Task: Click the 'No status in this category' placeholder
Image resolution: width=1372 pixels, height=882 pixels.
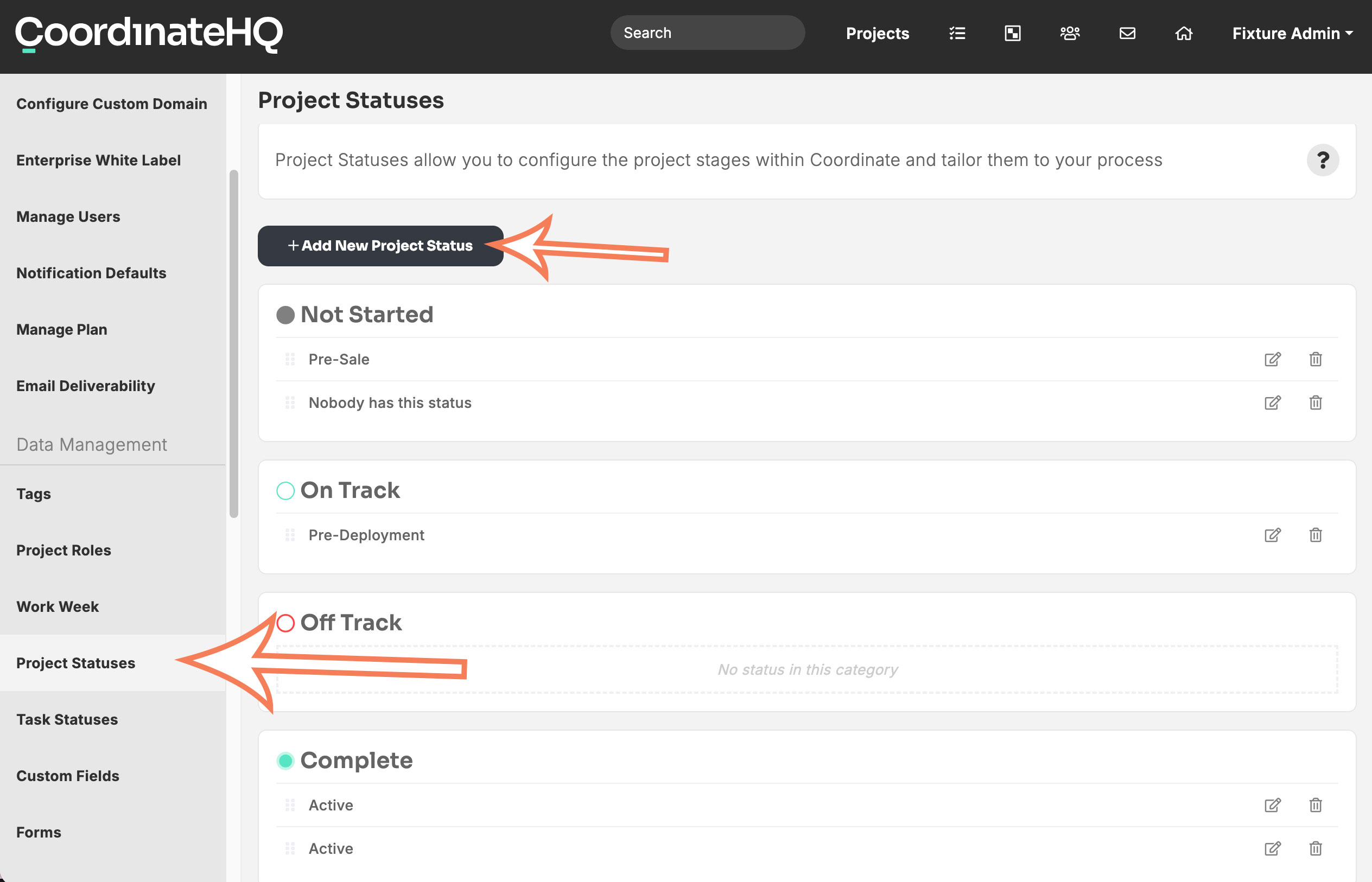Action: 807,669
